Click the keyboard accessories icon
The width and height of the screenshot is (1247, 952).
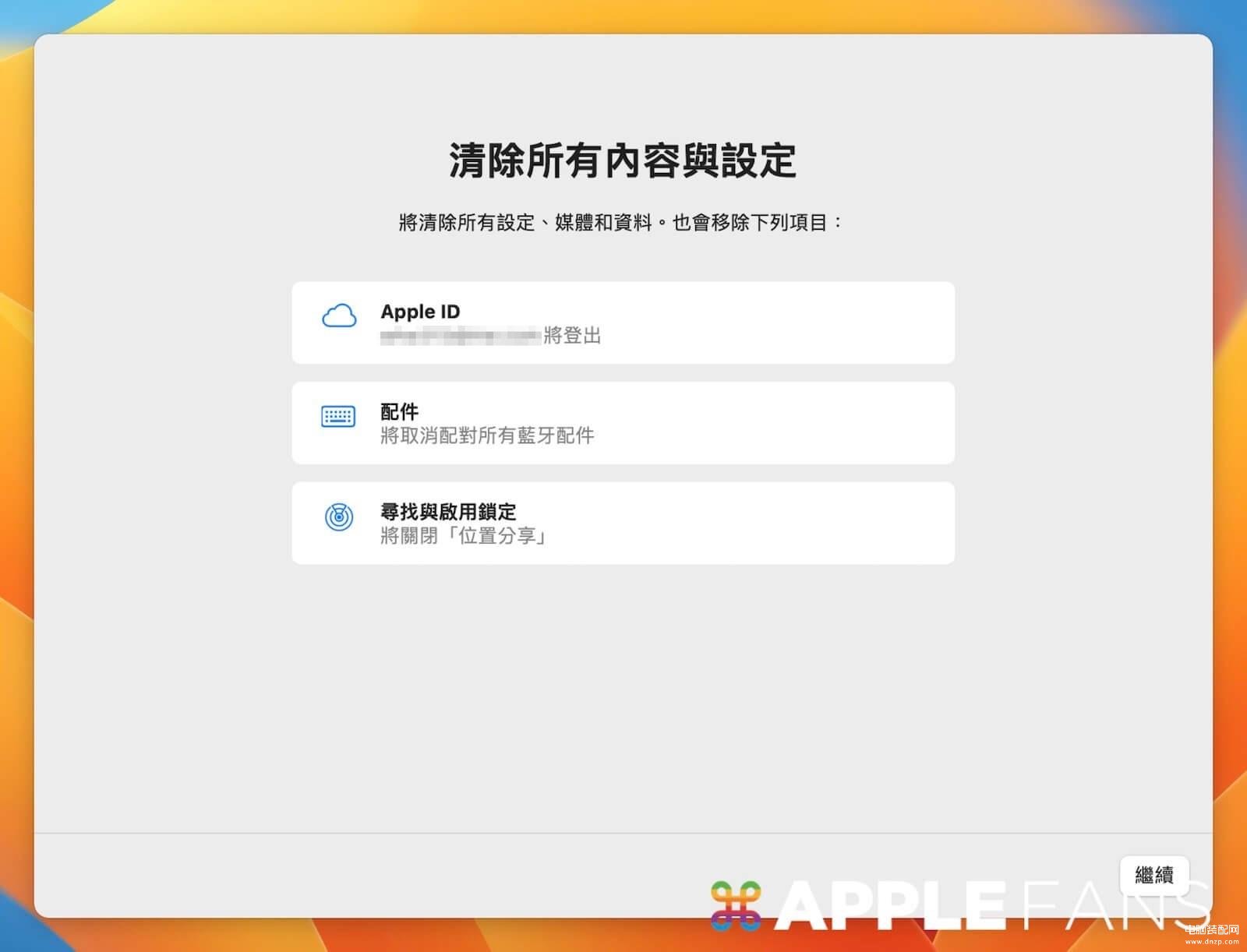coord(338,416)
